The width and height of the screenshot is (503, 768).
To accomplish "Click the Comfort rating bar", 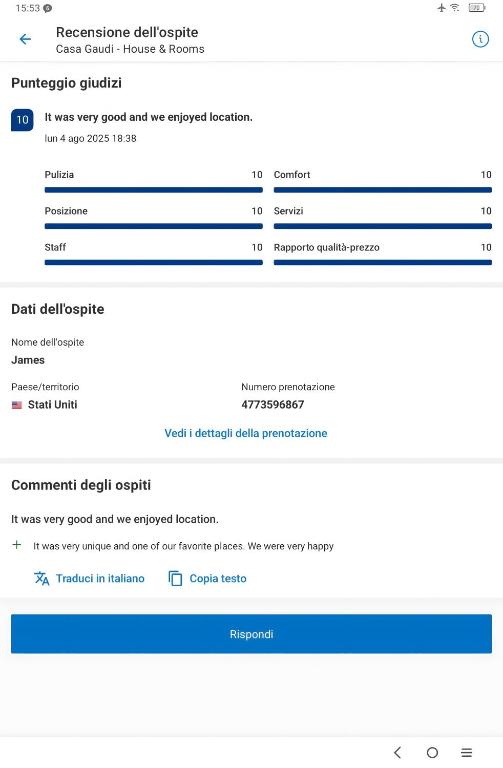I will [383, 190].
